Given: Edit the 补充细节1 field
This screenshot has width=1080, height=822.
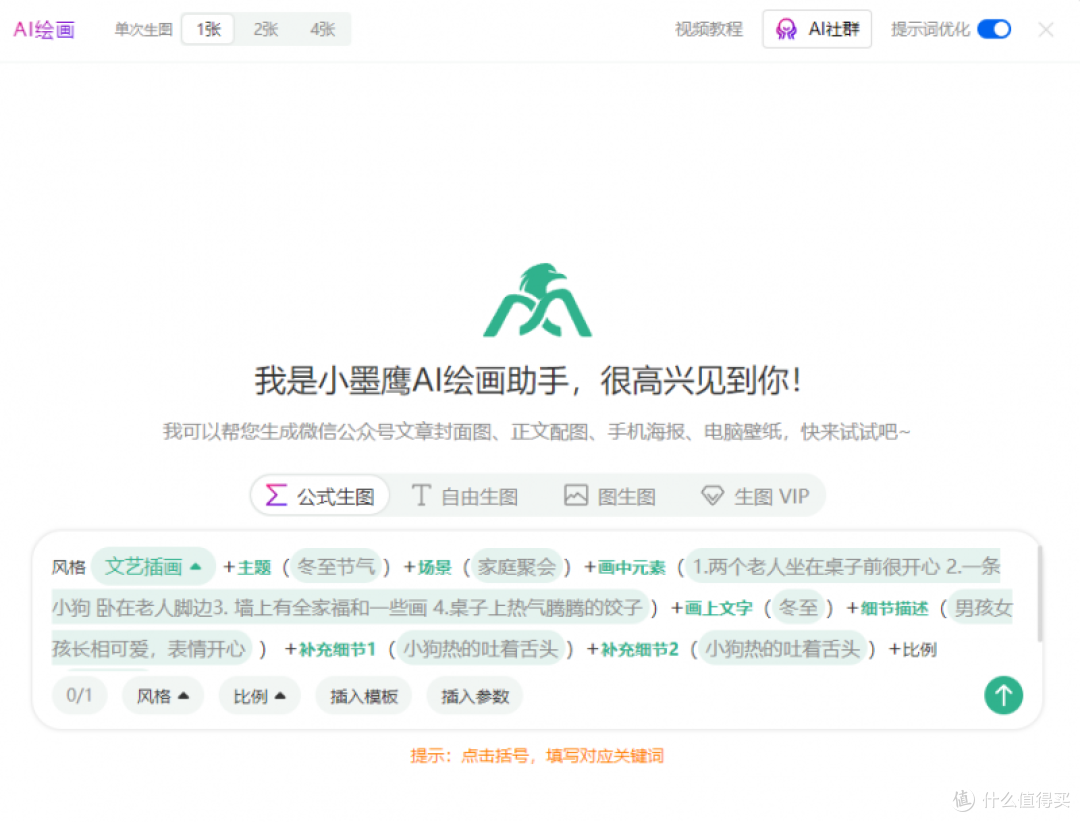Looking at the screenshot, I should pyautogui.click(x=480, y=649).
